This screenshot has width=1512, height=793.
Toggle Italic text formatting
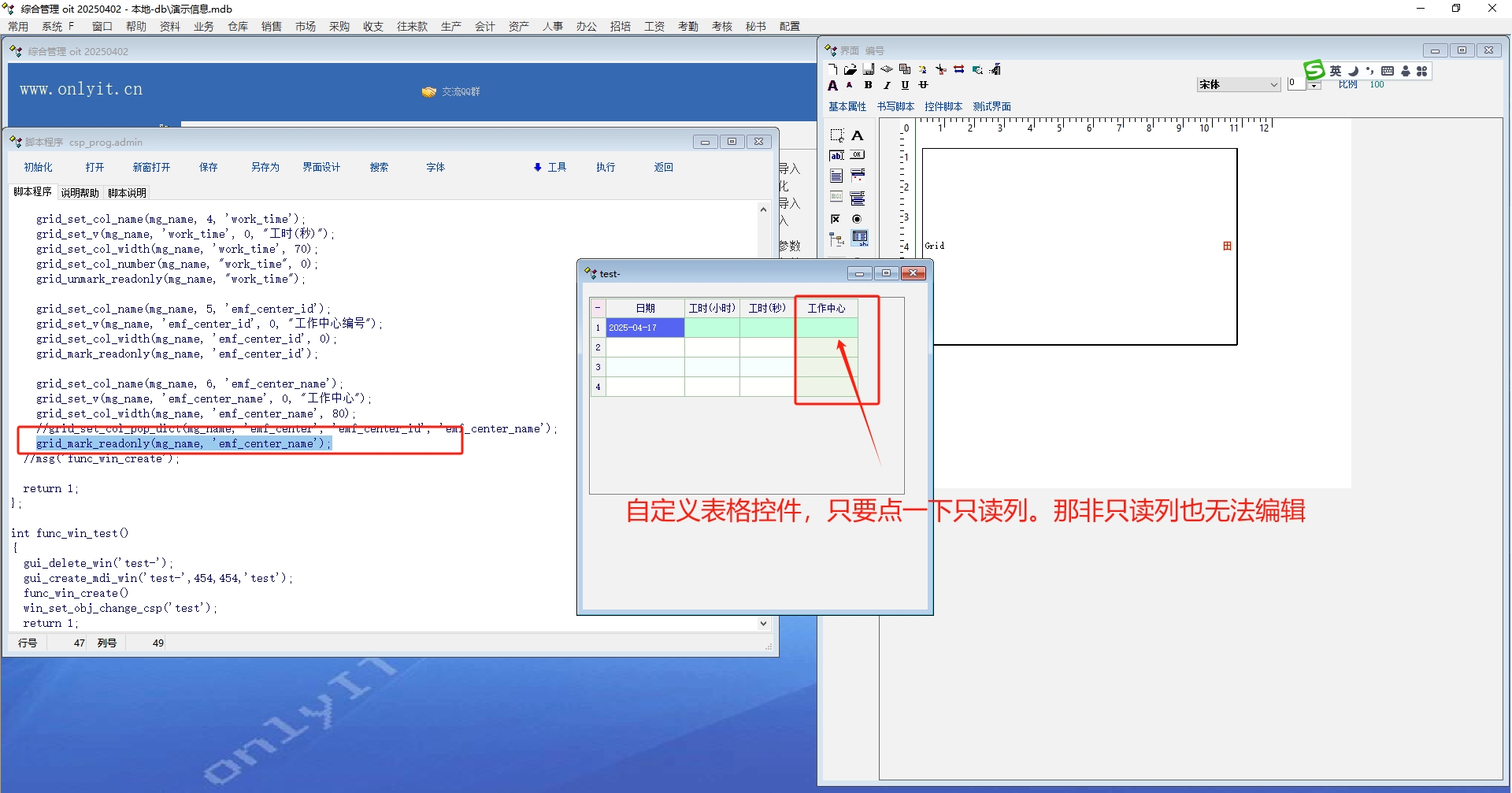pyautogui.click(x=887, y=85)
